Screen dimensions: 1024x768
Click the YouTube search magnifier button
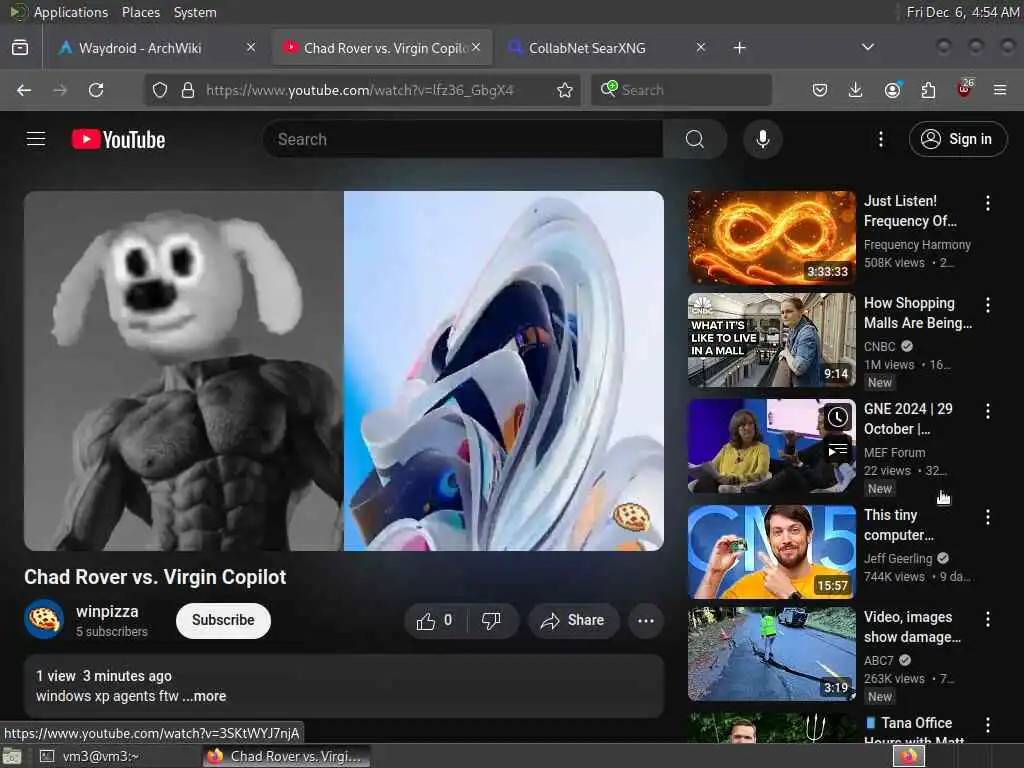click(695, 139)
